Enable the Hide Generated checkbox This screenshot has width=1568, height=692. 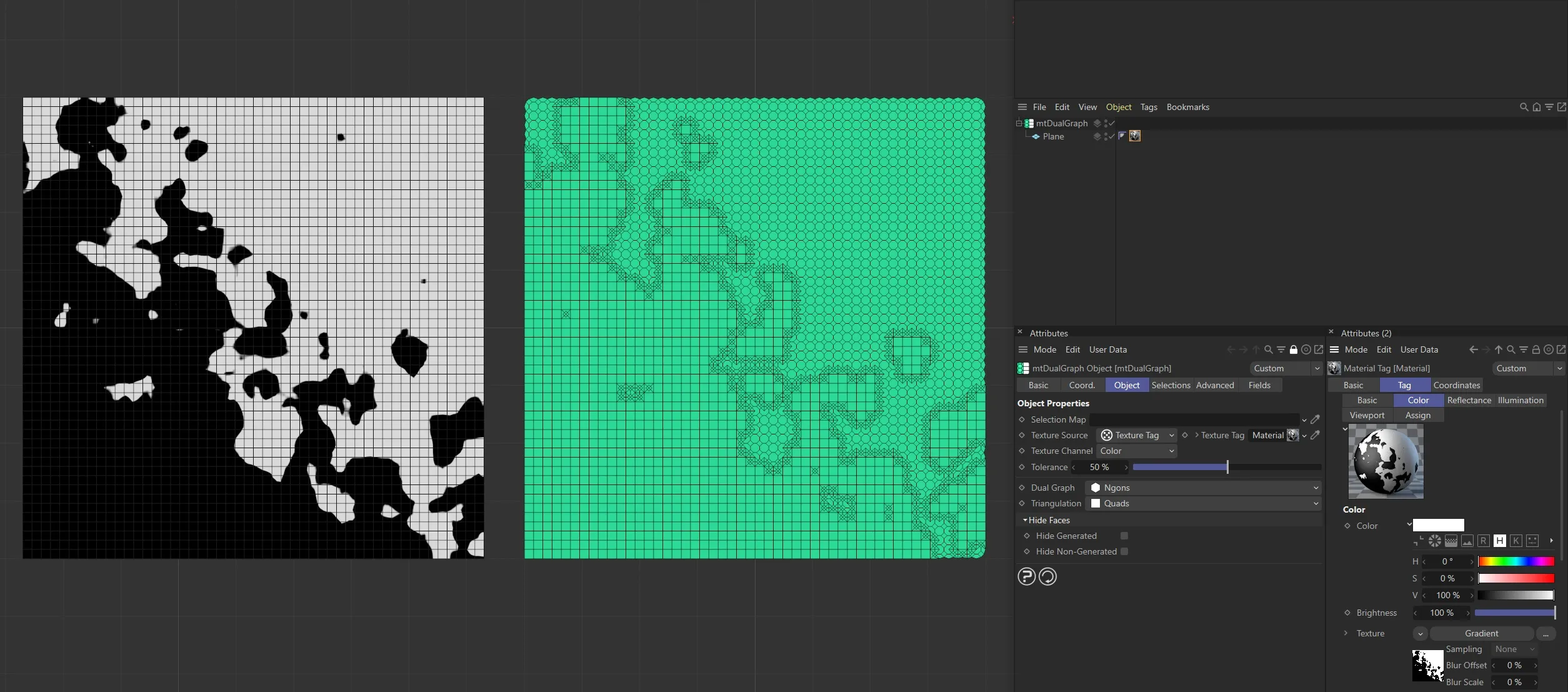pos(1124,536)
